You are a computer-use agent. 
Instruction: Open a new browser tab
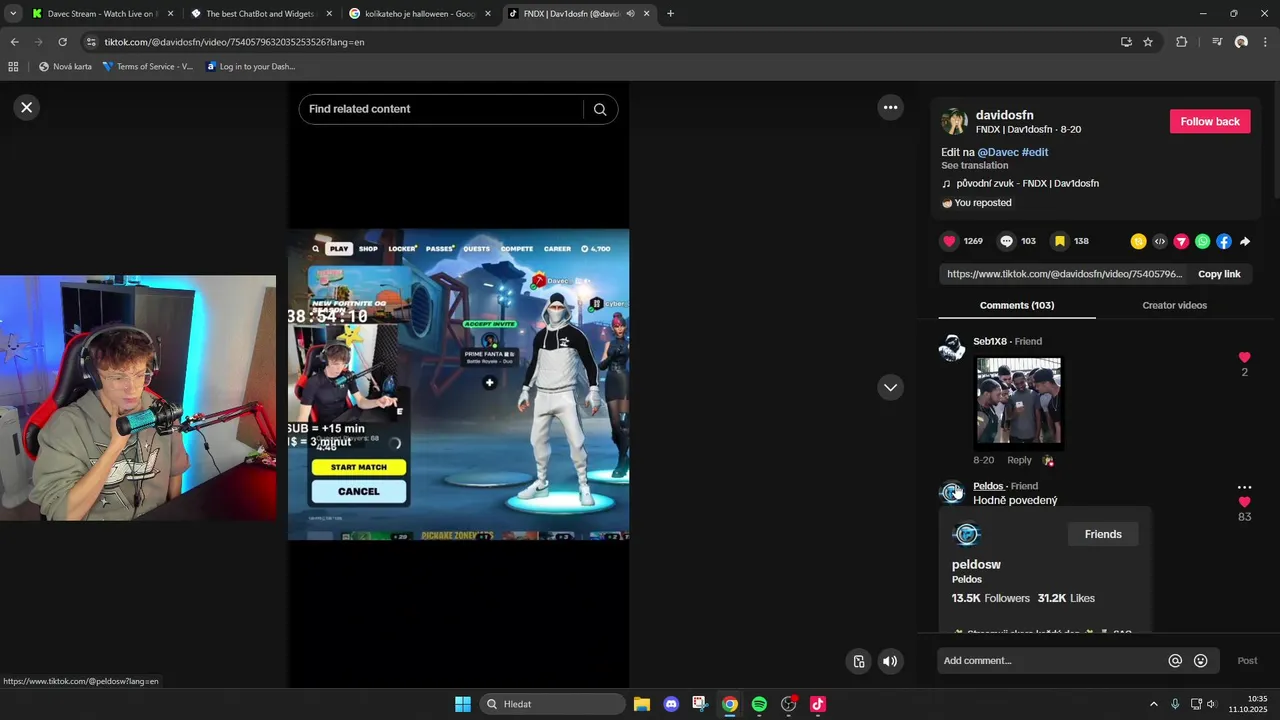coord(670,14)
